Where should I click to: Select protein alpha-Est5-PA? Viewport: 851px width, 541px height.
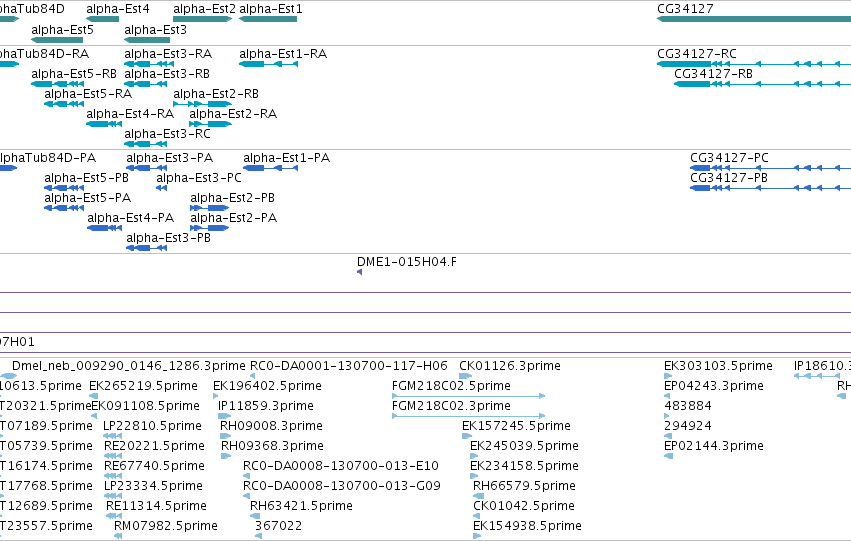click(x=64, y=208)
